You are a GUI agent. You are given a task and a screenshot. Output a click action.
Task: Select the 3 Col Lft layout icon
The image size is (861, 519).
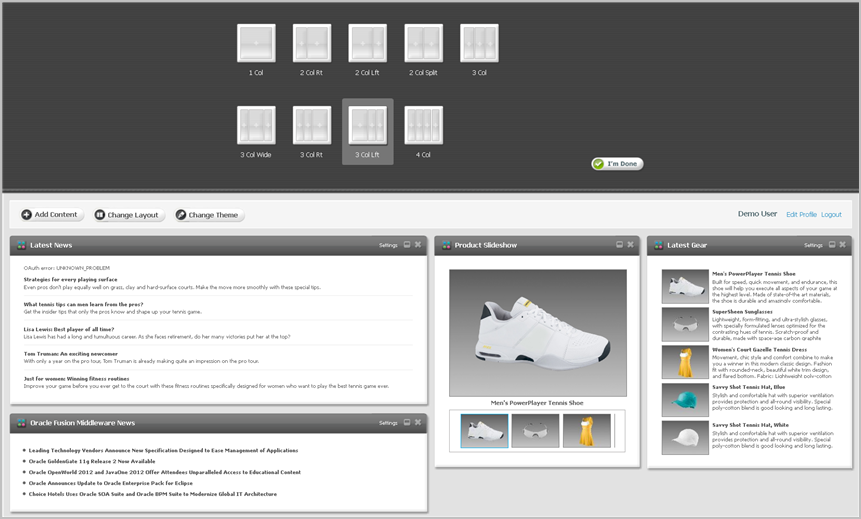pyautogui.click(x=367, y=125)
